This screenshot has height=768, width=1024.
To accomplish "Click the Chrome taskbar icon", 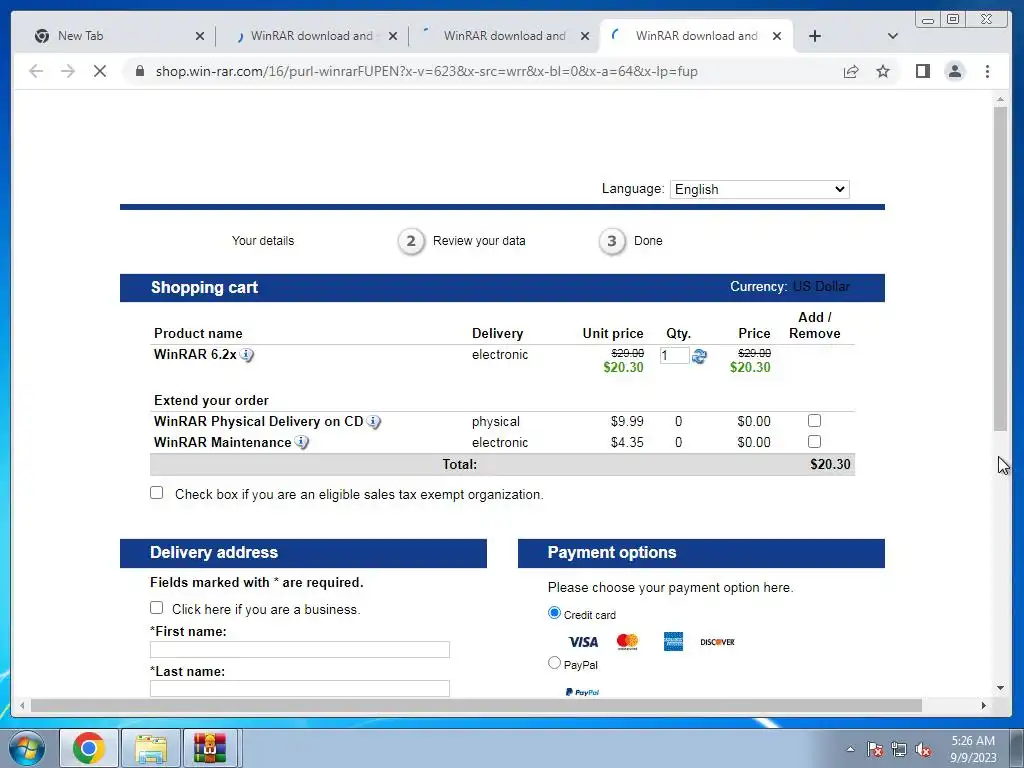I will [89, 748].
